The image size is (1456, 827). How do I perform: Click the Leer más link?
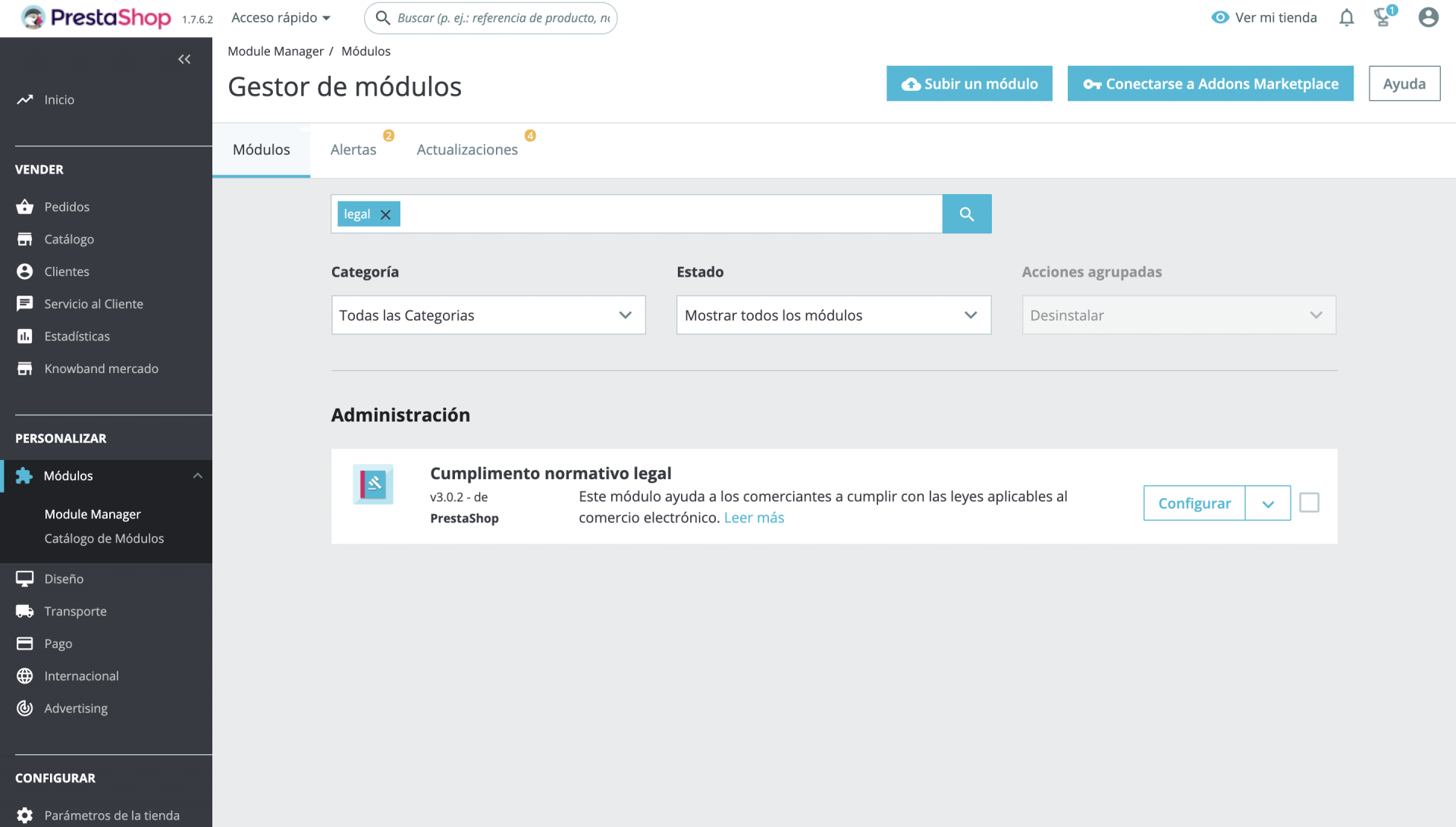pyautogui.click(x=754, y=518)
